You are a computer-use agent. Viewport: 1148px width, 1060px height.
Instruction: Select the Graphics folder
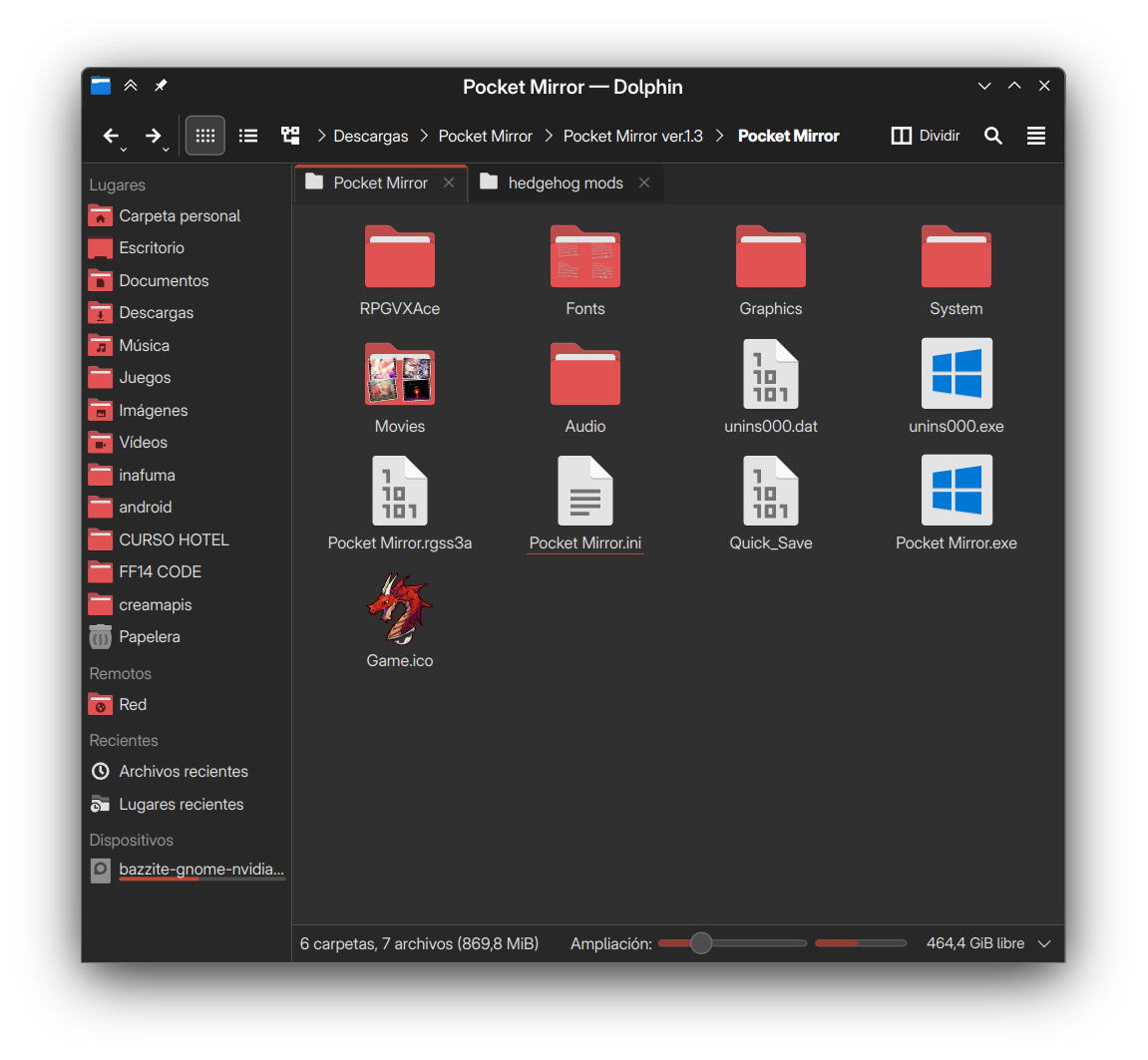click(770, 270)
